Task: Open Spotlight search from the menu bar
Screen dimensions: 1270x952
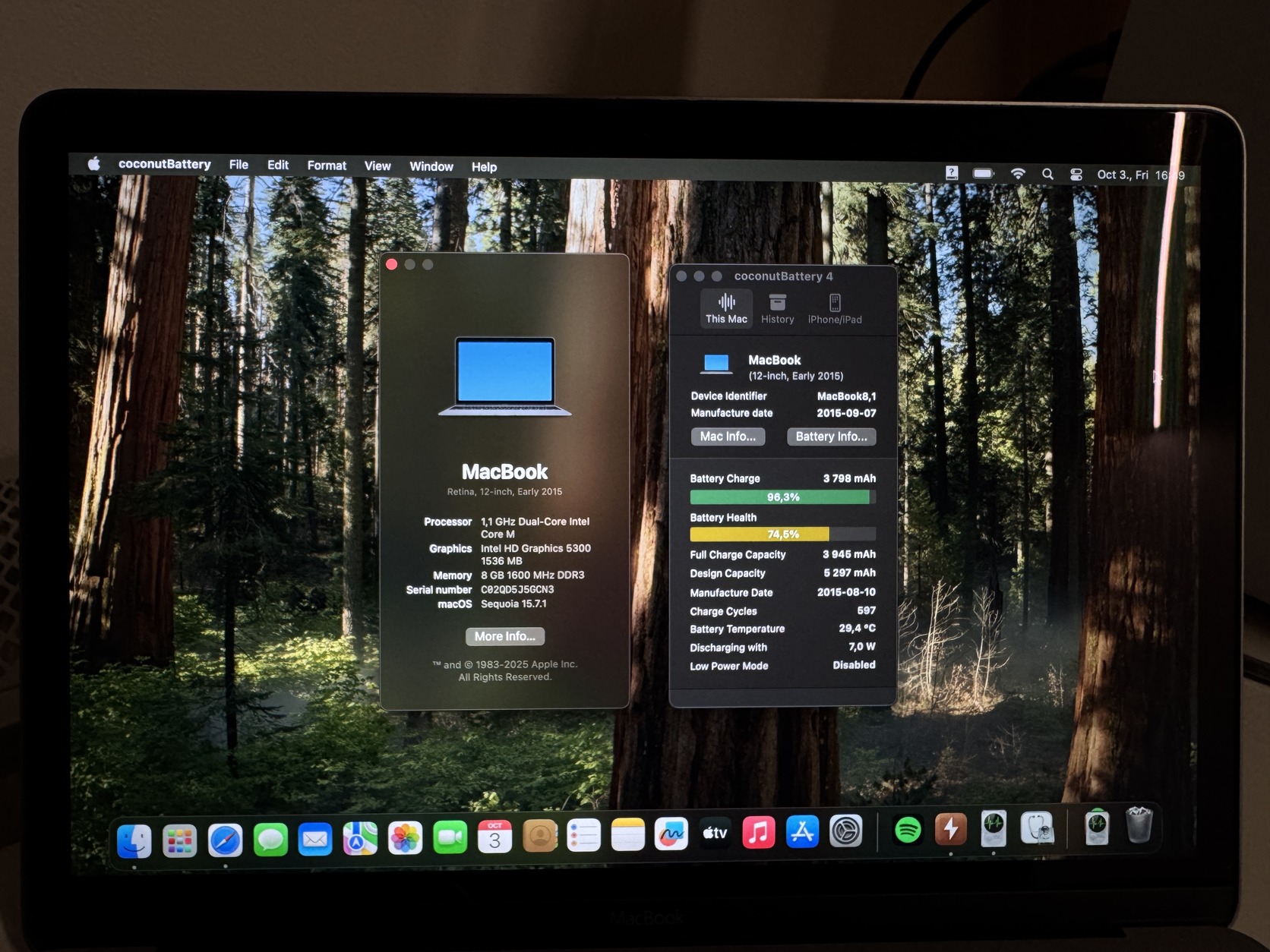Action: click(x=1047, y=174)
